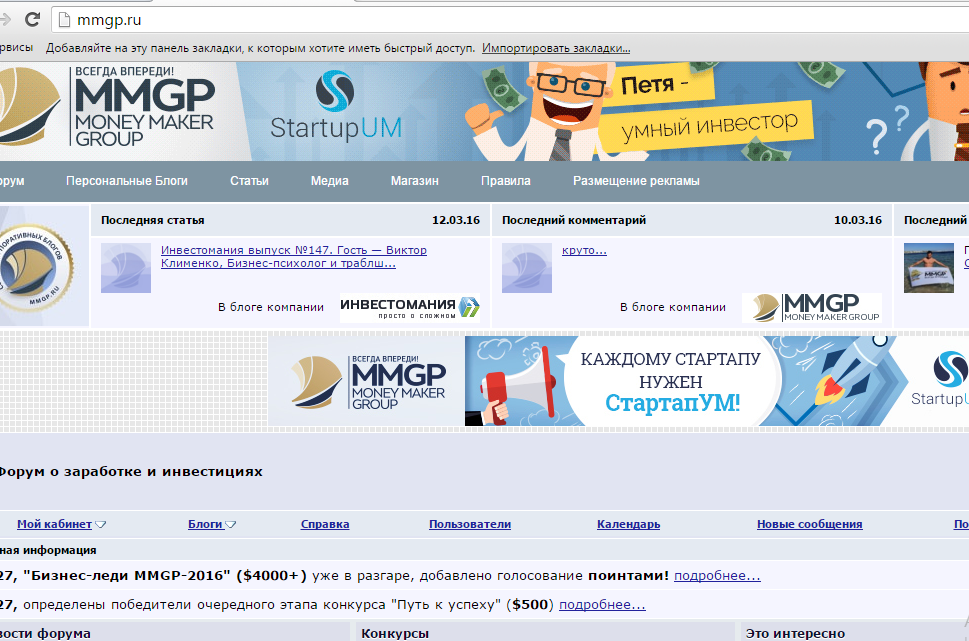Open the Каждому стартапу нужен СтартапУМ banner
The width and height of the screenshot is (969, 641).
point(717,381)
